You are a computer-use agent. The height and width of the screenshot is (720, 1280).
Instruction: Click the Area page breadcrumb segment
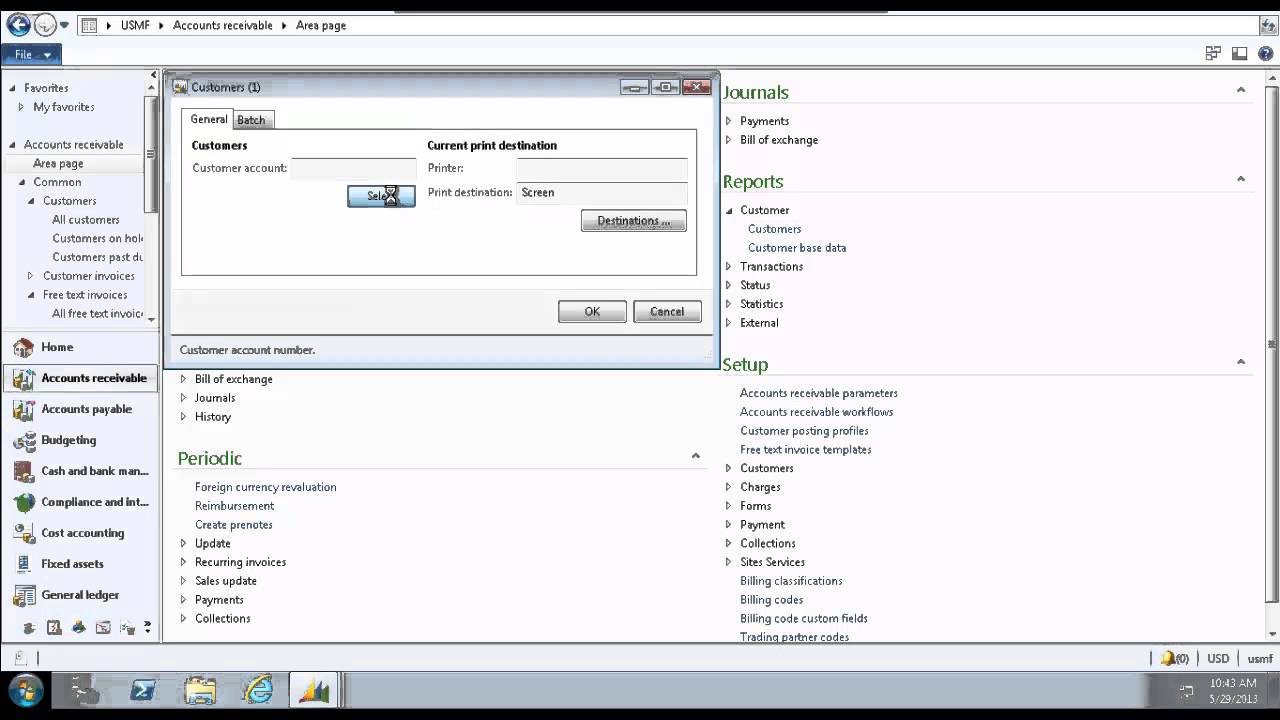[x=321, y=25]
